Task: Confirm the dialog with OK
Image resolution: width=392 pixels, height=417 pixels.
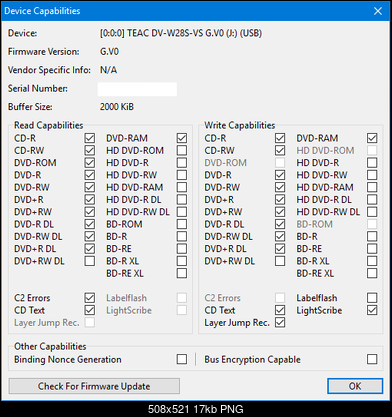Action: [355, 386]
